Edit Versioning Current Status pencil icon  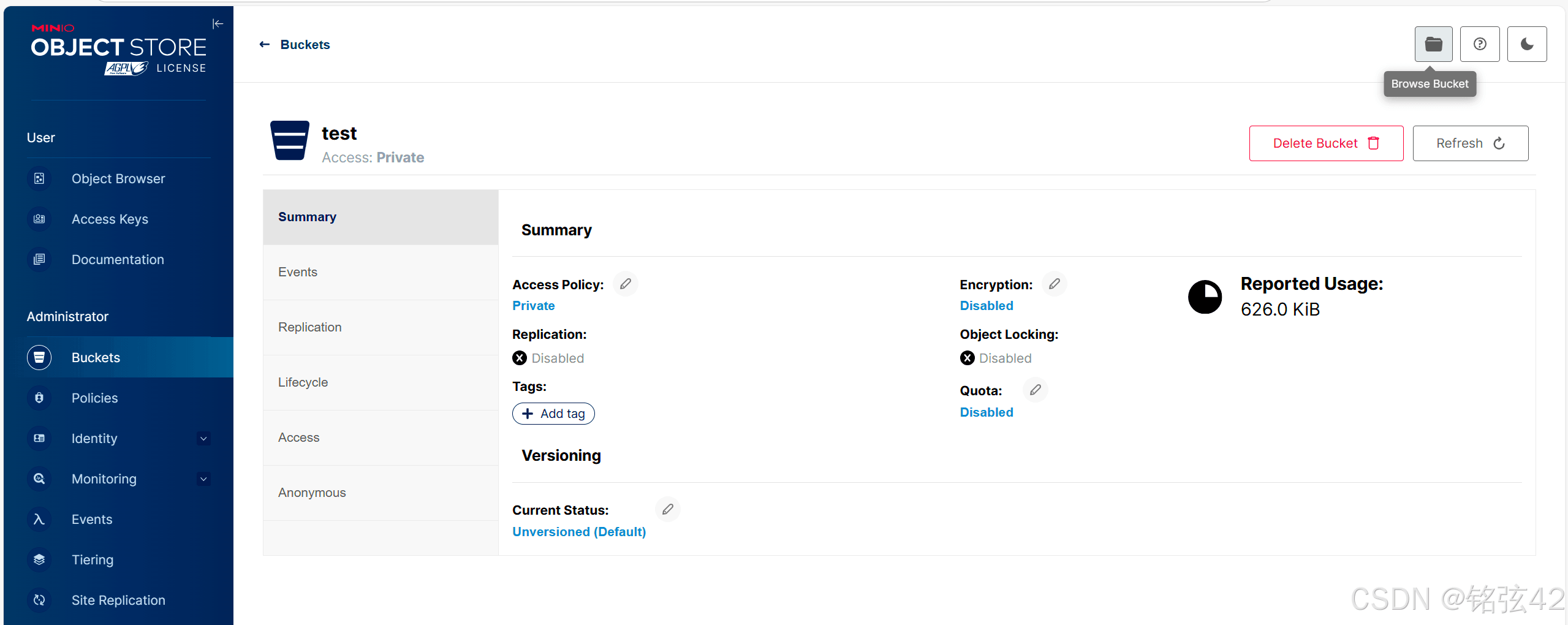pyautogui.click(x=668, y=509)
